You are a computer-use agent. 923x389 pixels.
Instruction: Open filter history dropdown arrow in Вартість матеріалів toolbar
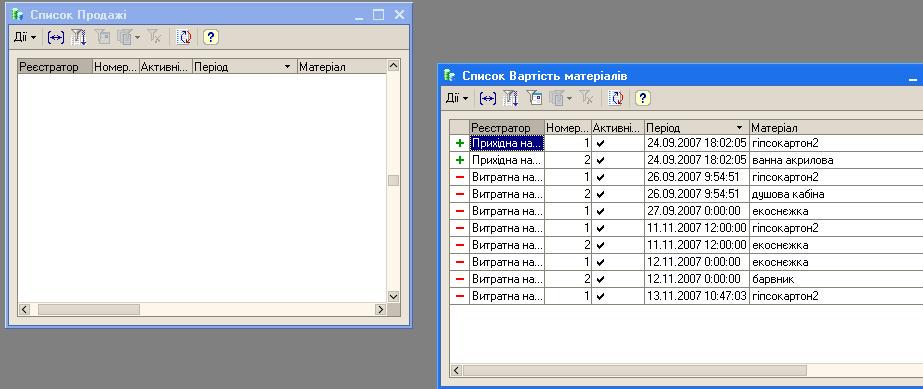pyautogui.click(x=569, y=98)
